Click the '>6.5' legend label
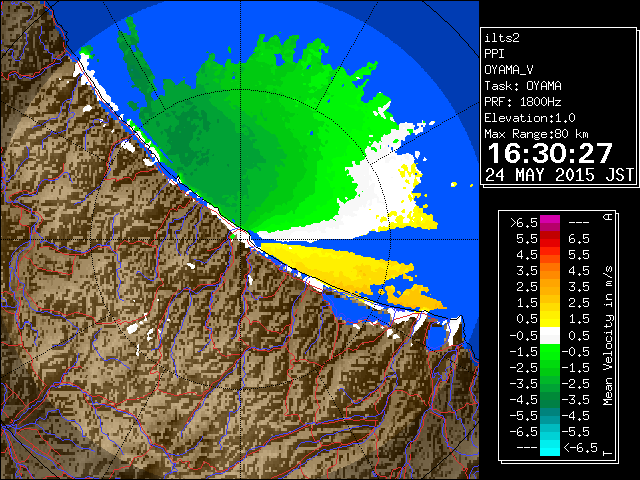The height and width of the screenshot is (480, 640). (x=524, y=223)
